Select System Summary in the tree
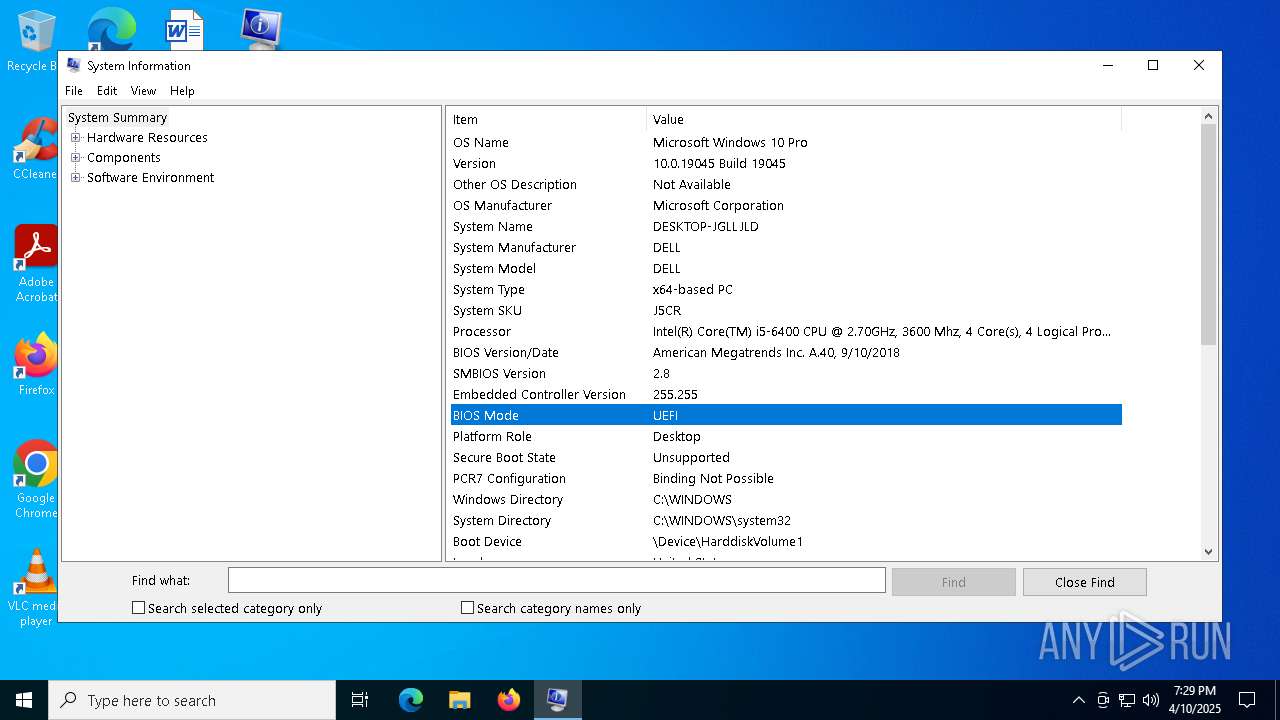1280x720 pixels. (117, 118)
